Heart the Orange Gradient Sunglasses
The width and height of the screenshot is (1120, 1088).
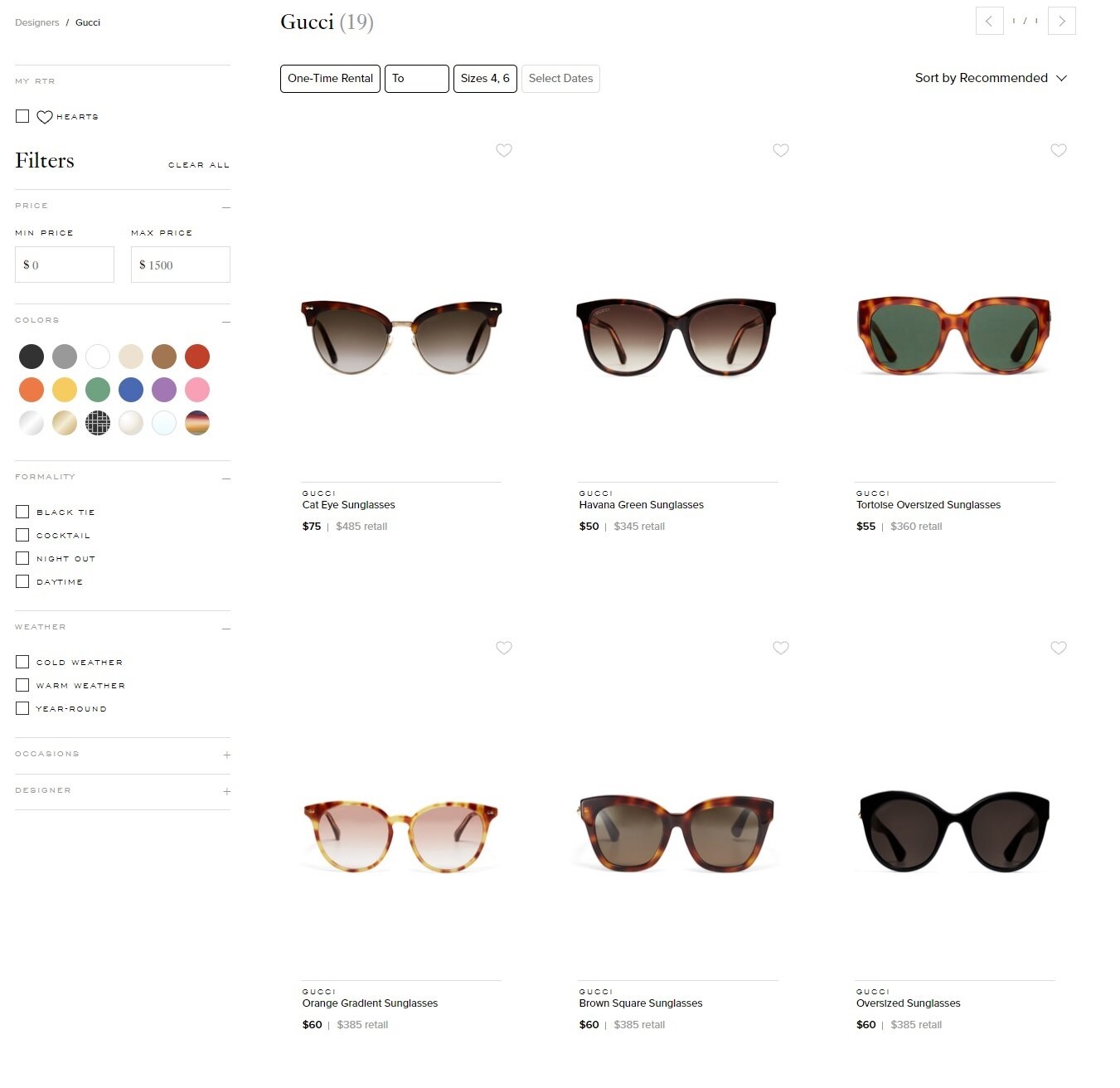(x=504, y=648)
